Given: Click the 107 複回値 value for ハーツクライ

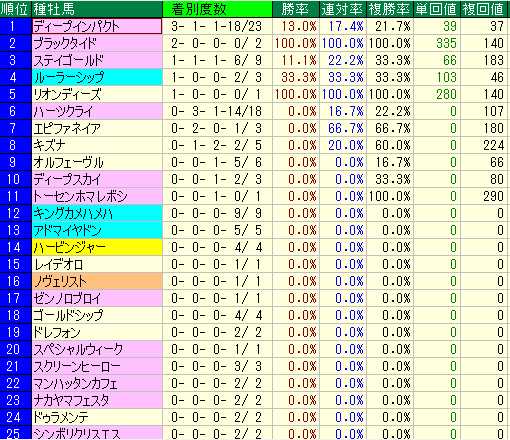Looking at the screenshot, I should [485, 111].
